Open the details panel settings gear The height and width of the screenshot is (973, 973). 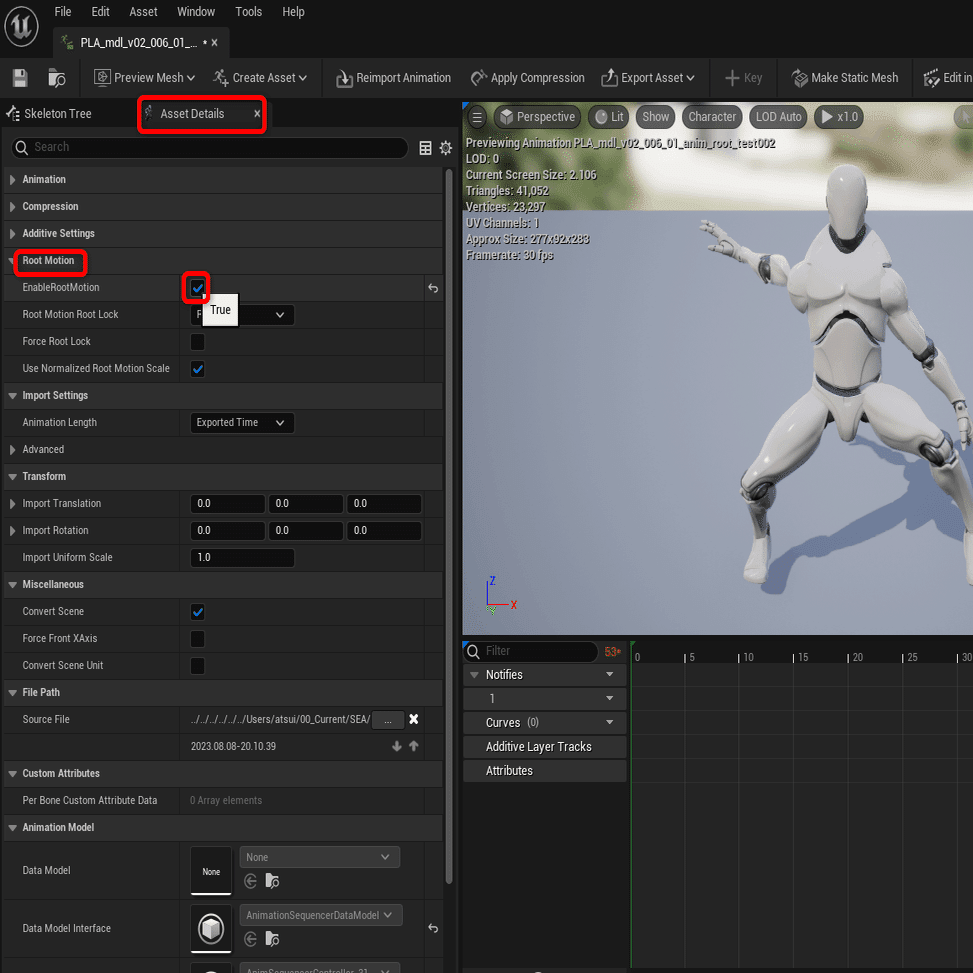pos(446,148)
